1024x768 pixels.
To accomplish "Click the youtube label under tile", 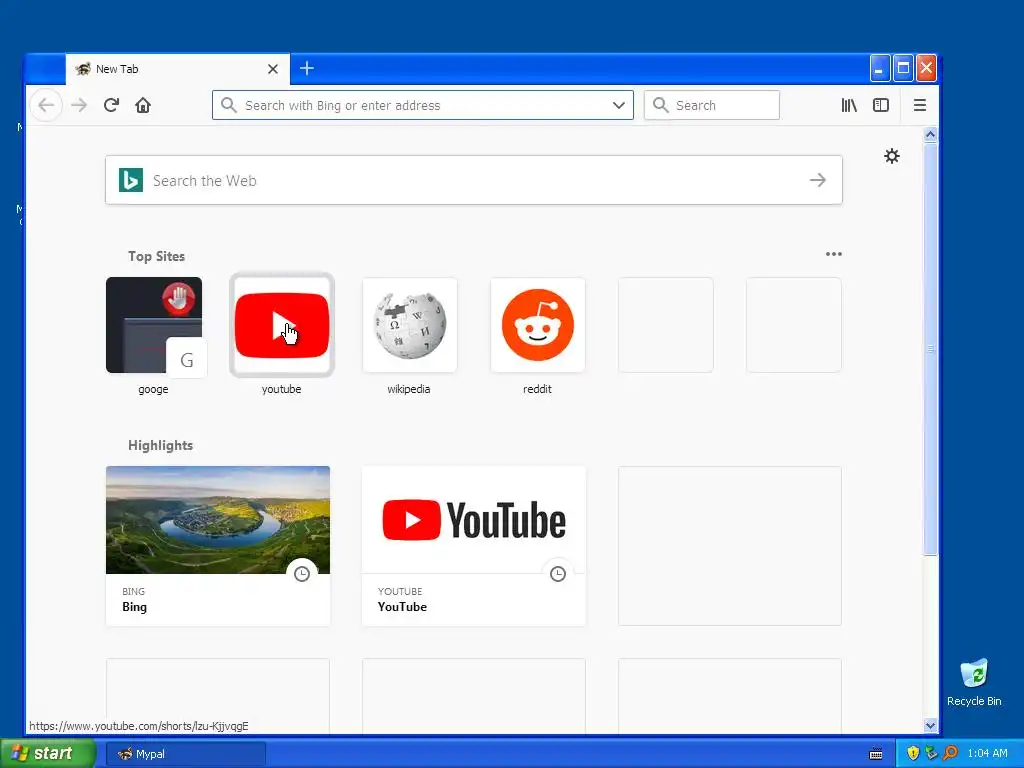I will point(281,389).
